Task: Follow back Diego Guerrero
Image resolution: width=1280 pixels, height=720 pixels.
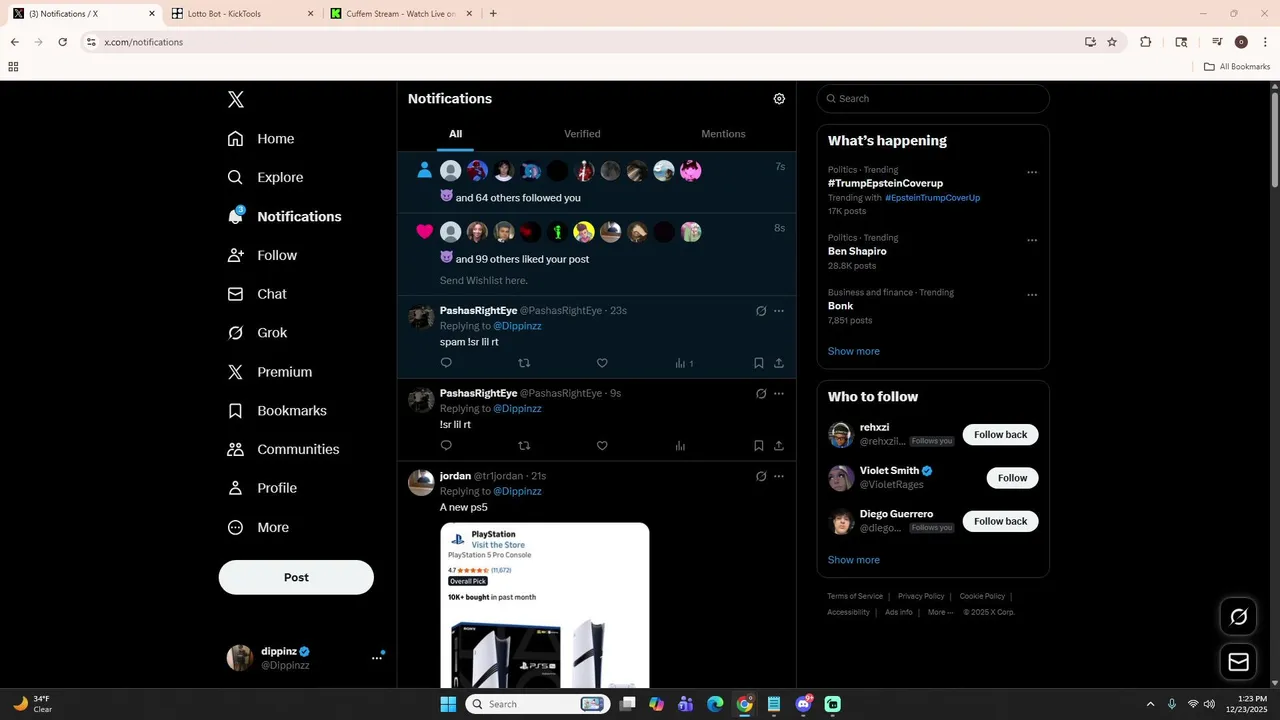Action: pyautogui.click(x=1000, y=521)
